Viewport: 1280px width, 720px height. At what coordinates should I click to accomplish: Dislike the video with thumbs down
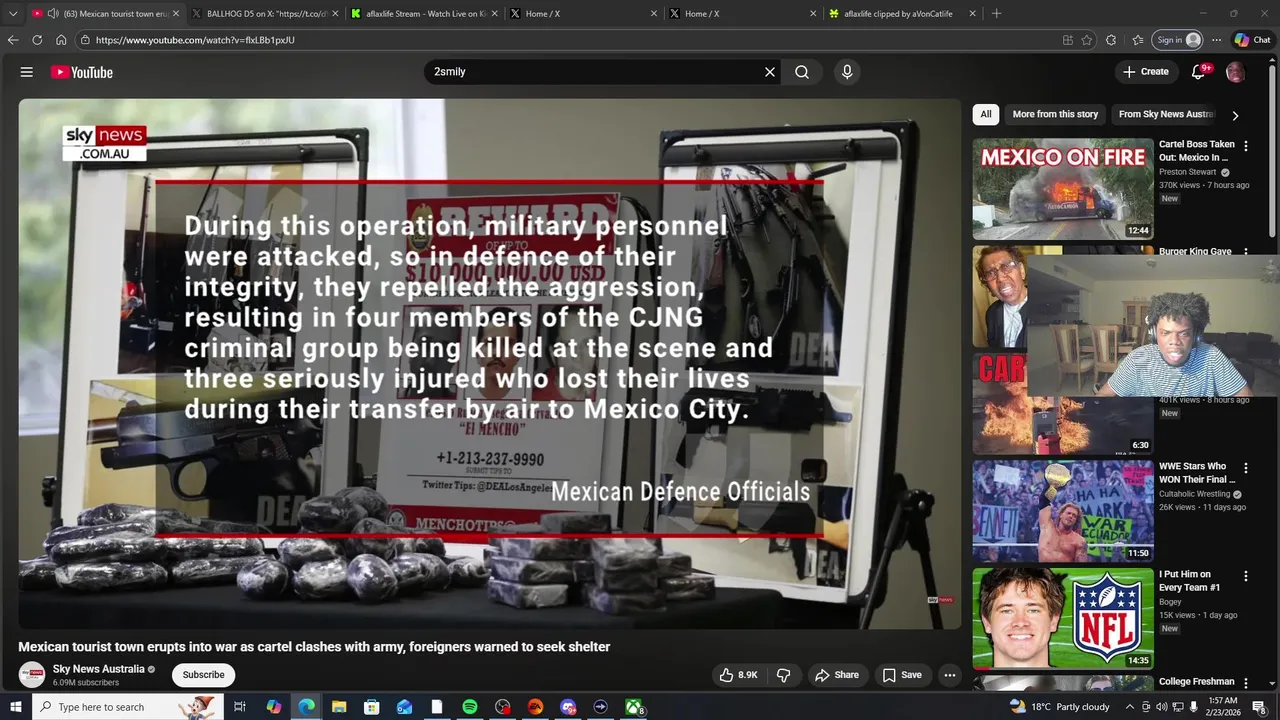[784, 675]
